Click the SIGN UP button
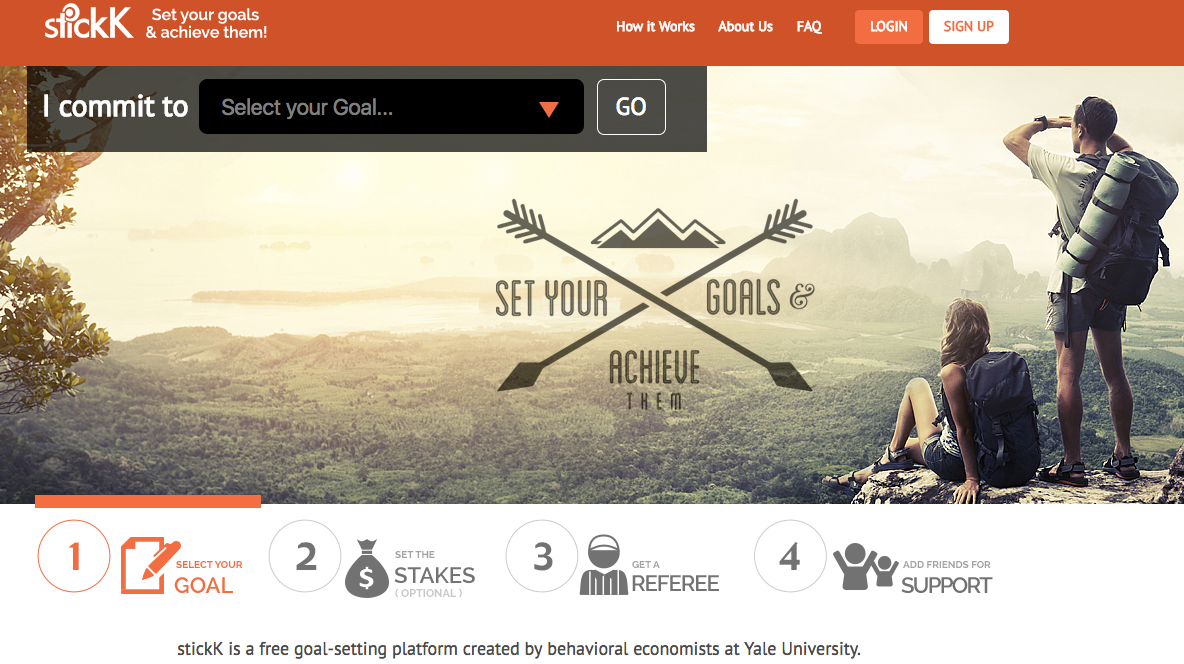The height and width of the screenshot is (664, 1184). [x=969, y=27]
